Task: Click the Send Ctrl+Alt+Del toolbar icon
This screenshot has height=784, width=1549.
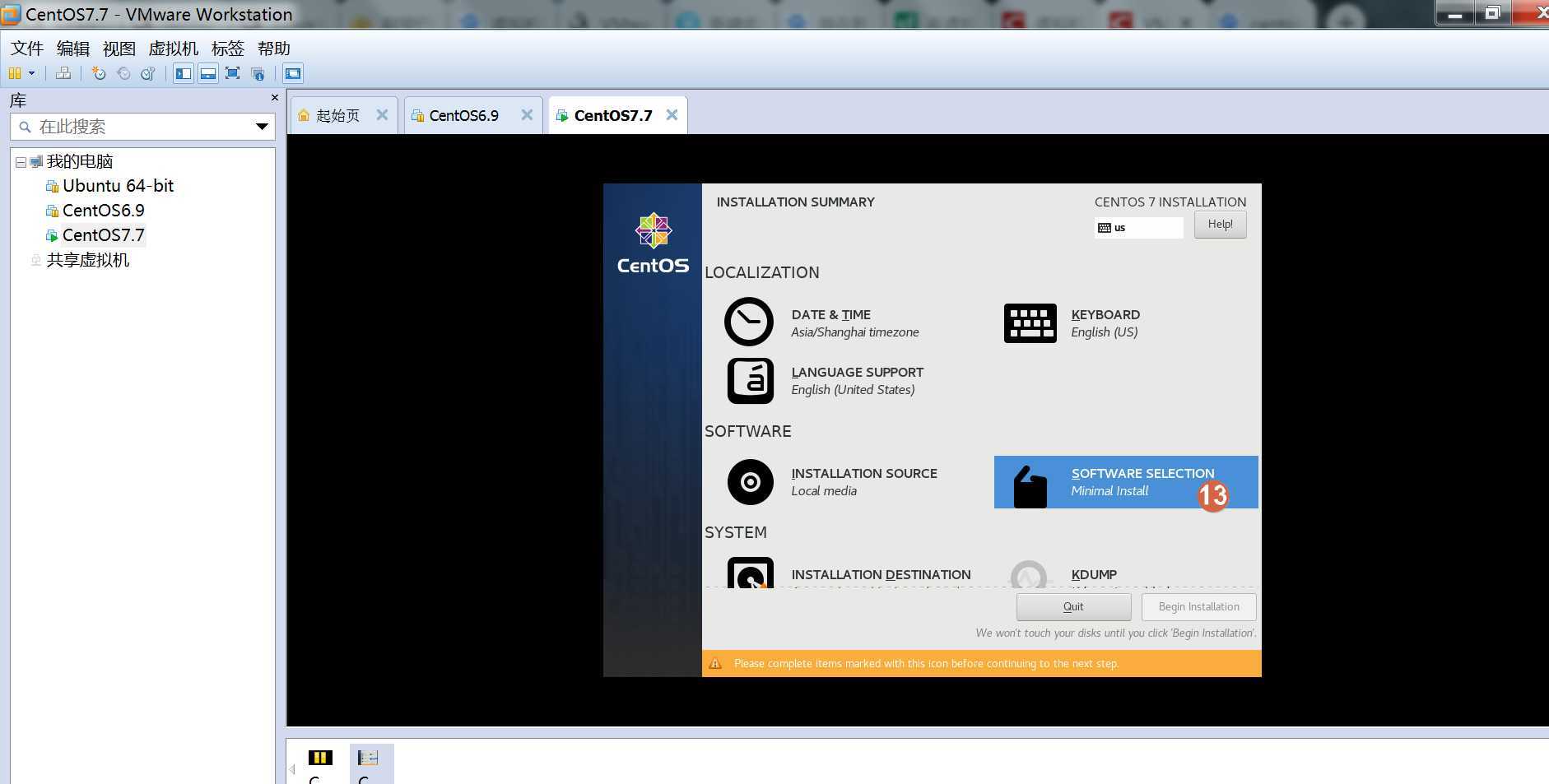Action: click(63, 73)
